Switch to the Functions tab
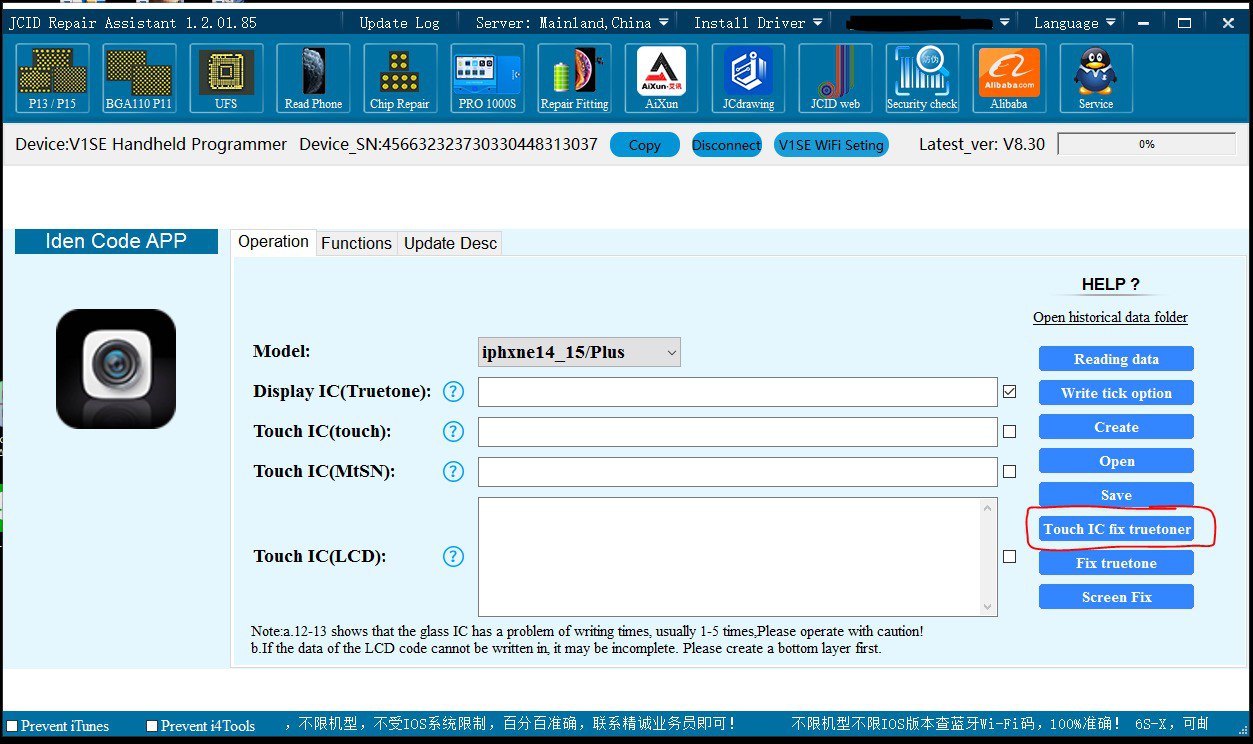The image size is (1253, 744). pyautogui.click(x=356, y=243)
